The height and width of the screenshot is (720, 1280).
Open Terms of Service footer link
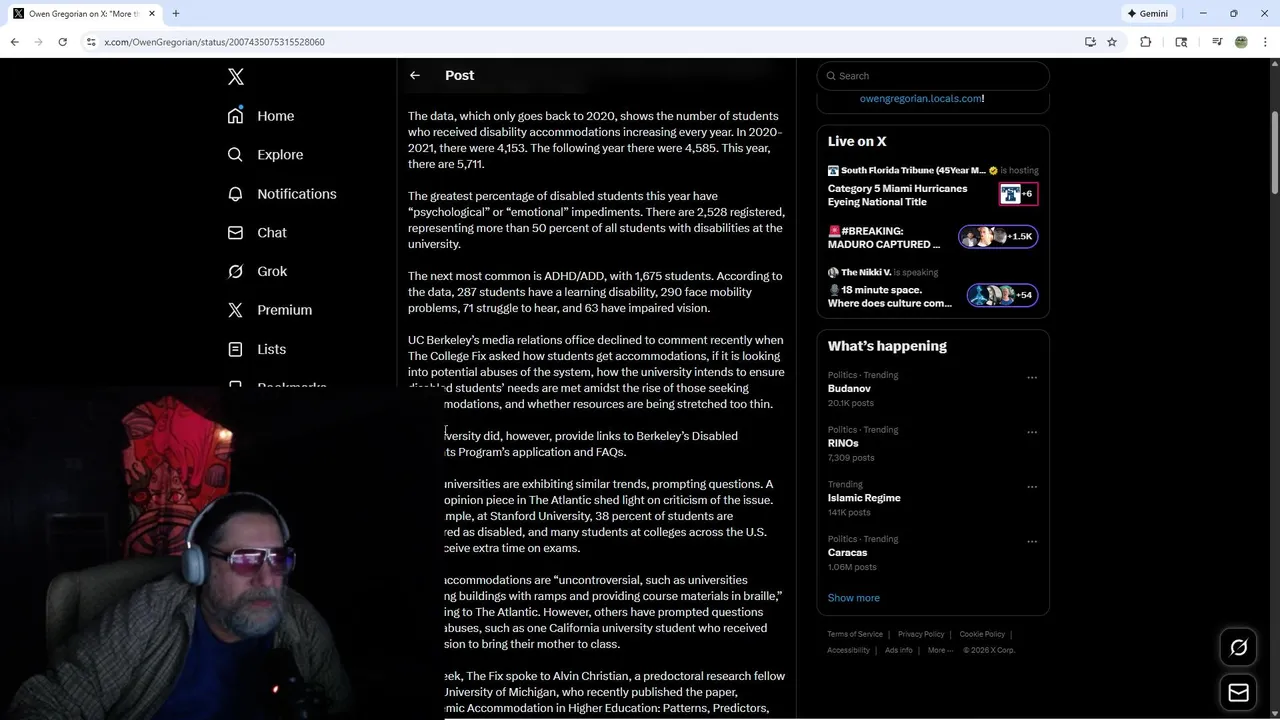(x=855, y=634)
